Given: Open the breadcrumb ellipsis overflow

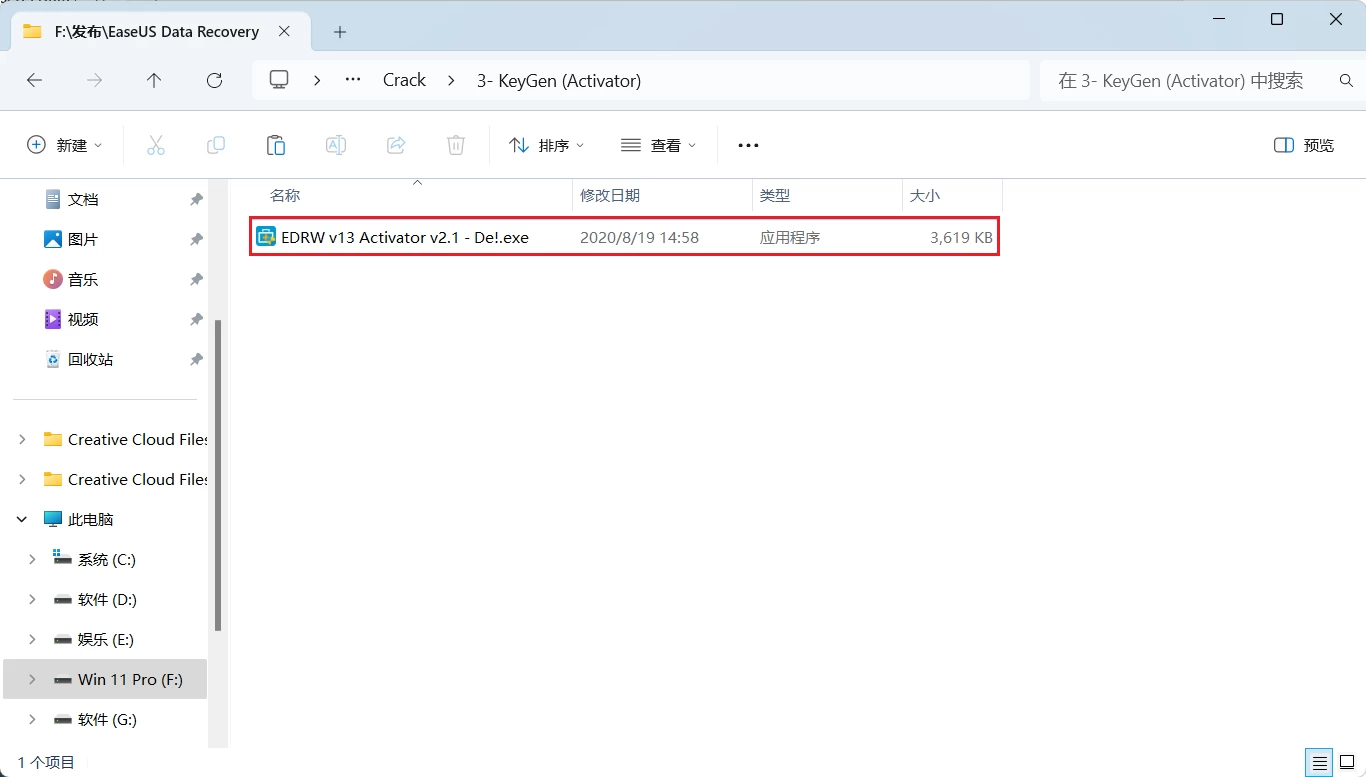Looking at the screenshot, I should click(353, 80).
